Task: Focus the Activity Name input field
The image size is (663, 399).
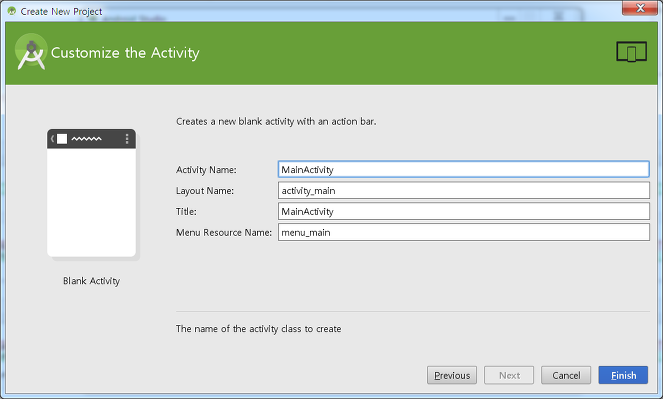Action: pos(463,169)
